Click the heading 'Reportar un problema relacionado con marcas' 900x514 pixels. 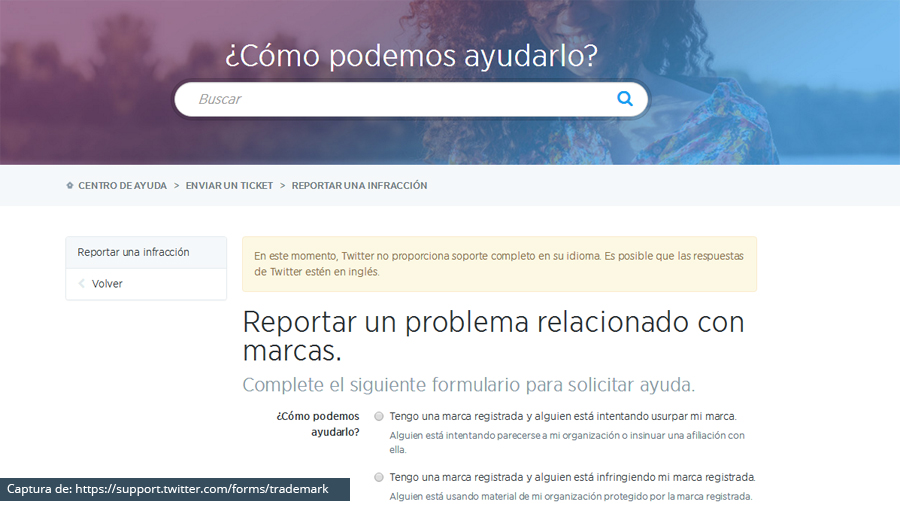(494, 336)
